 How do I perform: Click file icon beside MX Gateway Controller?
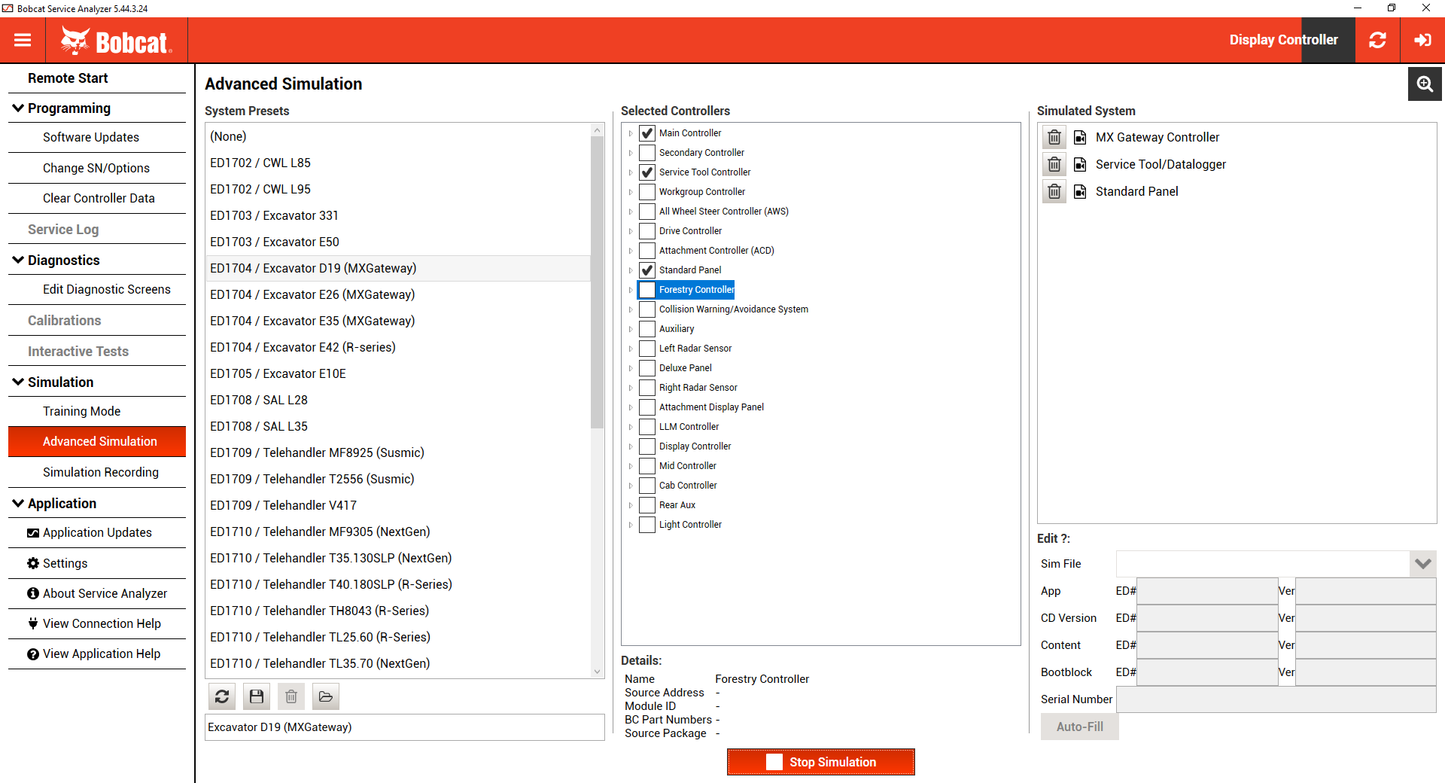click(x=1080, y=137)
